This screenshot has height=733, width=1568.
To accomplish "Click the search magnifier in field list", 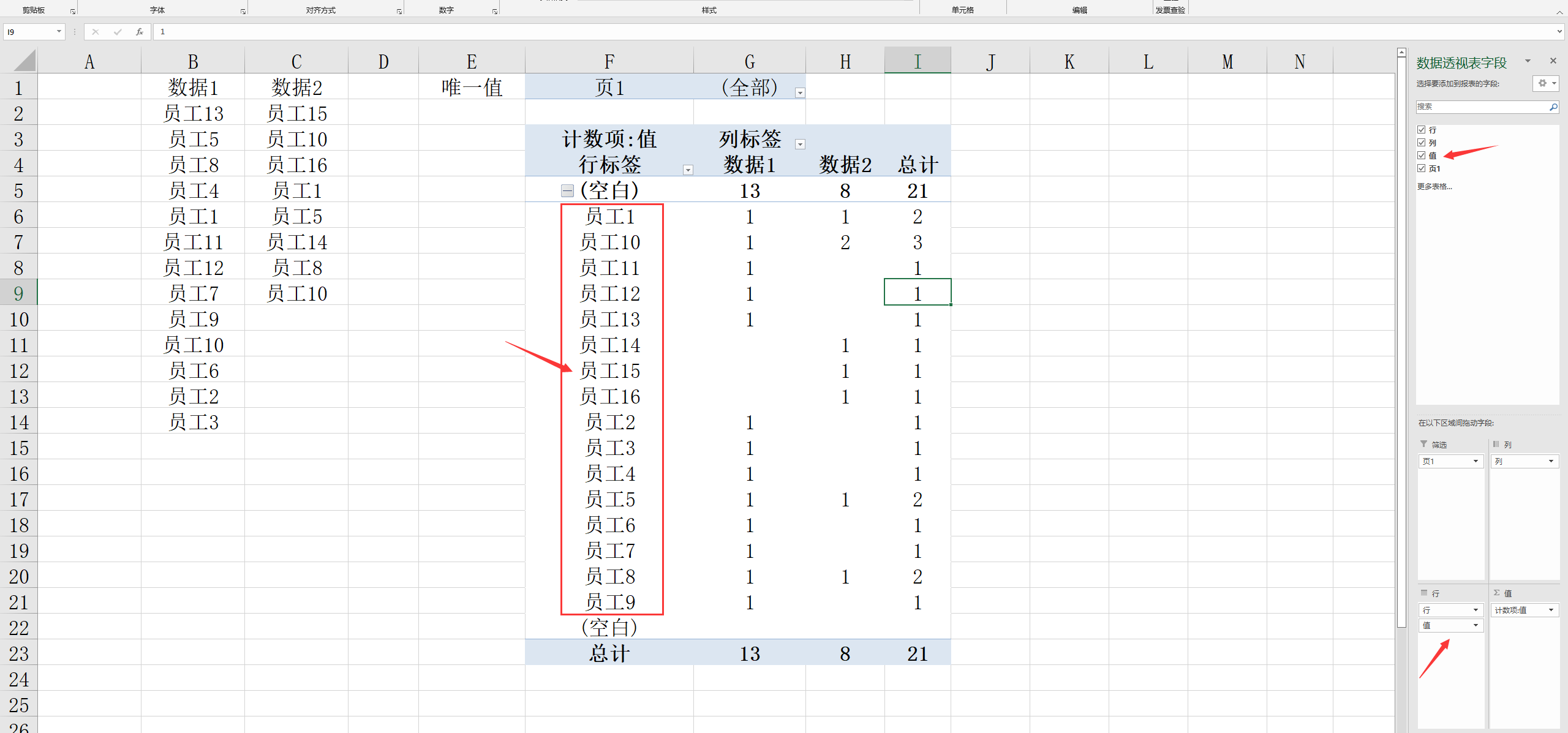I will (x=1553, y=107).
